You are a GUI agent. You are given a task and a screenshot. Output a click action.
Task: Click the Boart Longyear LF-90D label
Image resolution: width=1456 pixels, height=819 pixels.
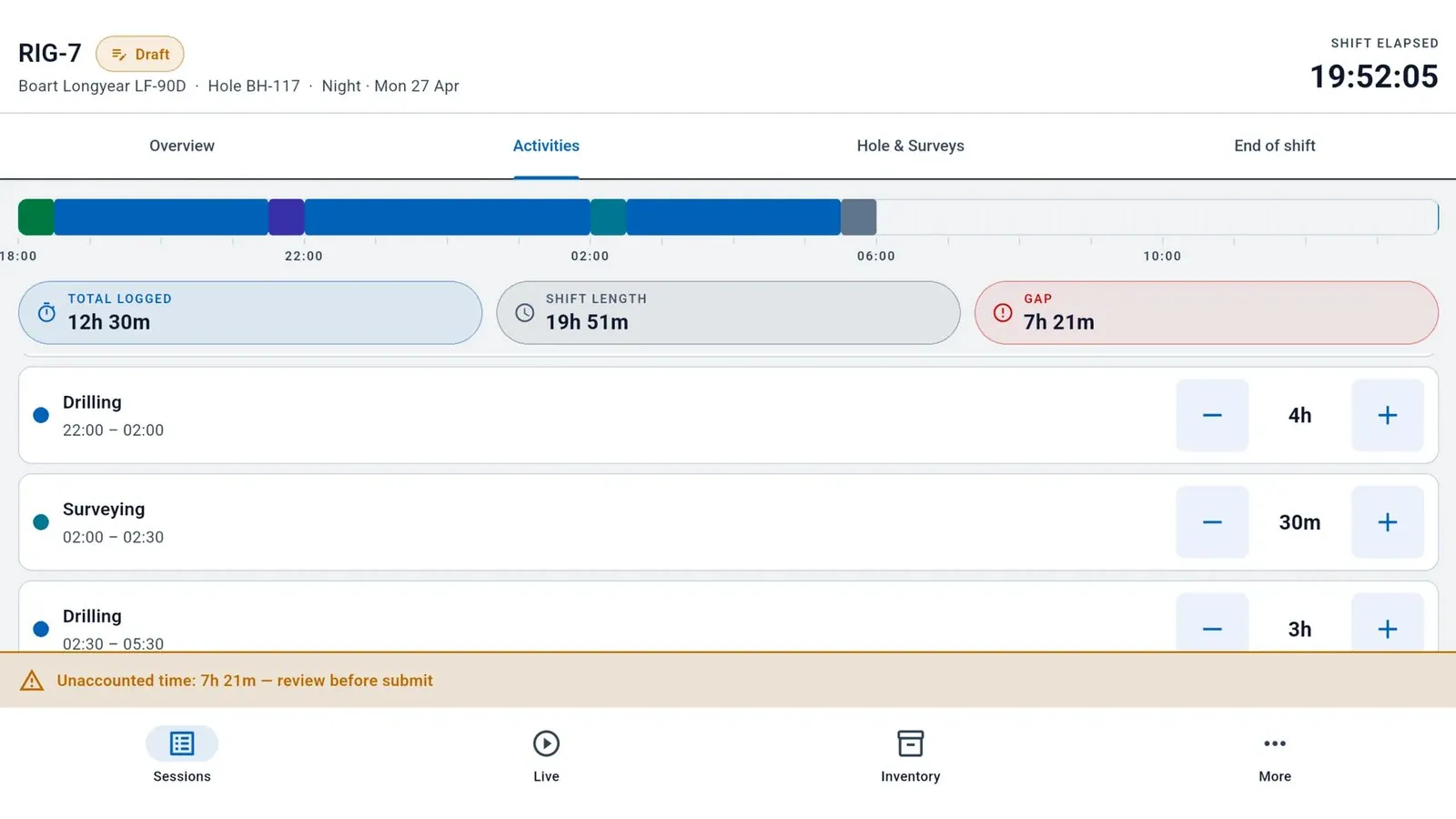[102, 86]
